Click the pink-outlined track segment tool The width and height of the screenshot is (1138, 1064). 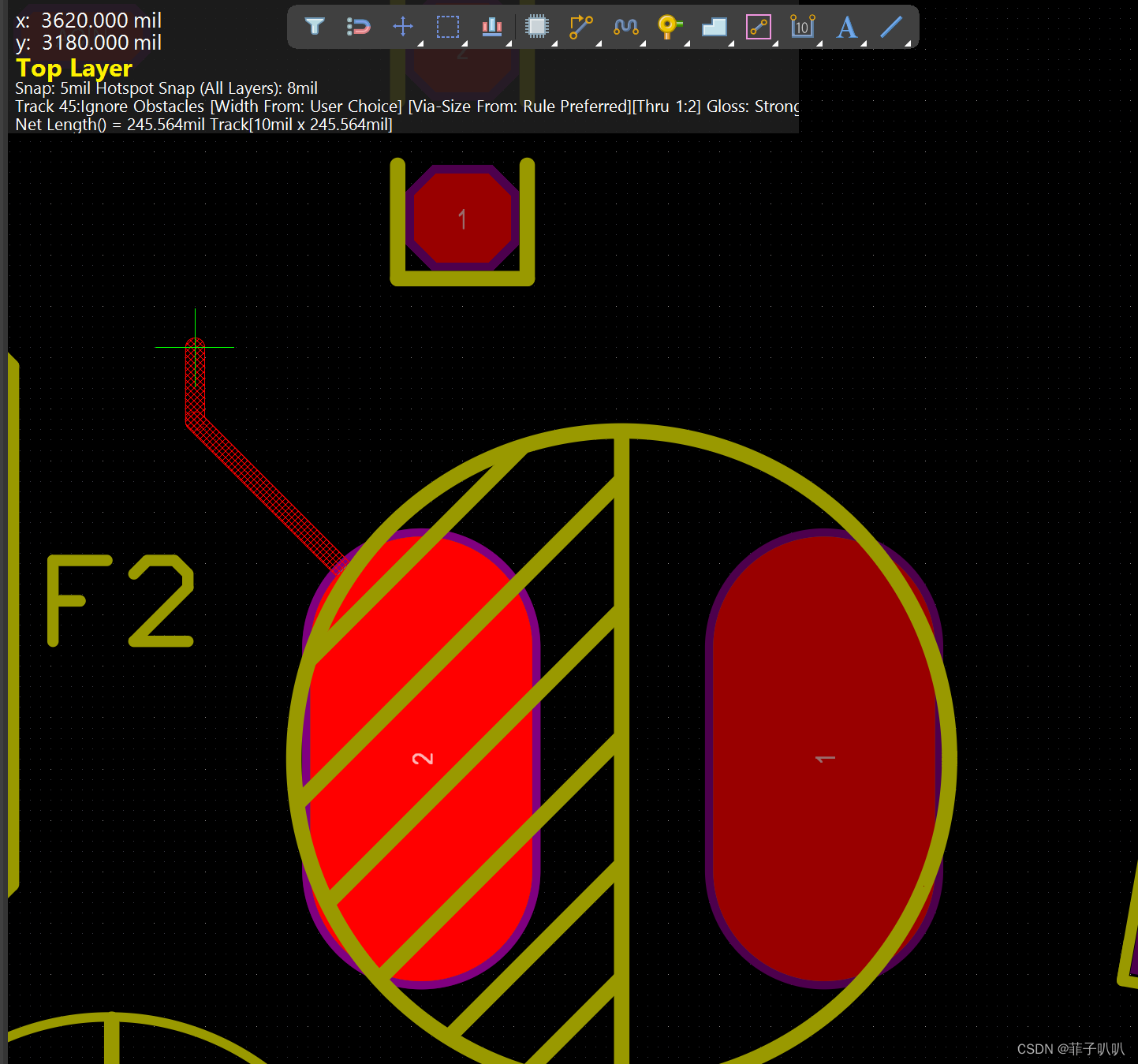[759, 27]
